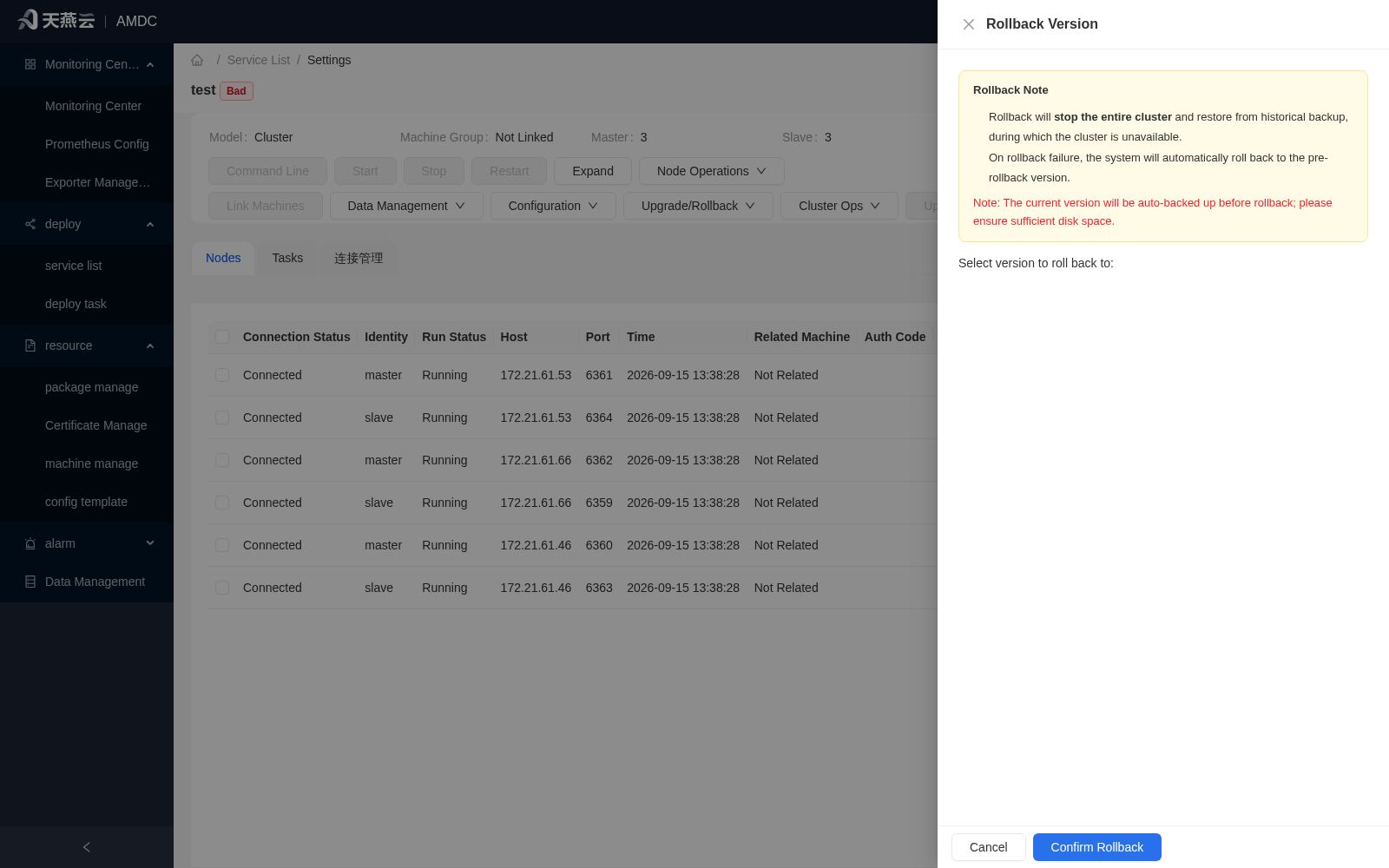The width and height of the screenshot is (1389, 868).
Task: Check the row with port 6360
Action: coord(222,545)
